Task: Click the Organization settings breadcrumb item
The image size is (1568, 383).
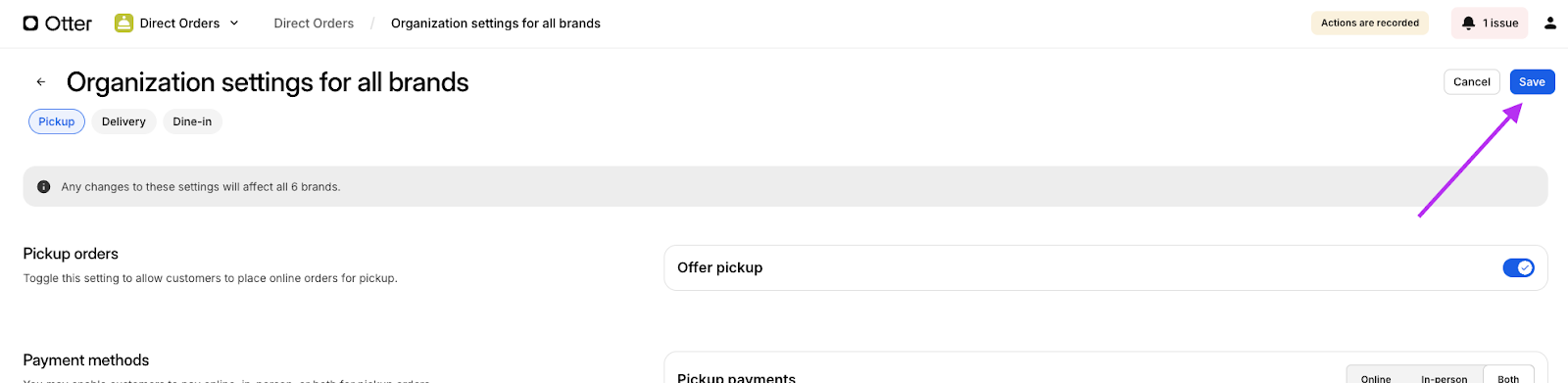Action: point(496,24)
